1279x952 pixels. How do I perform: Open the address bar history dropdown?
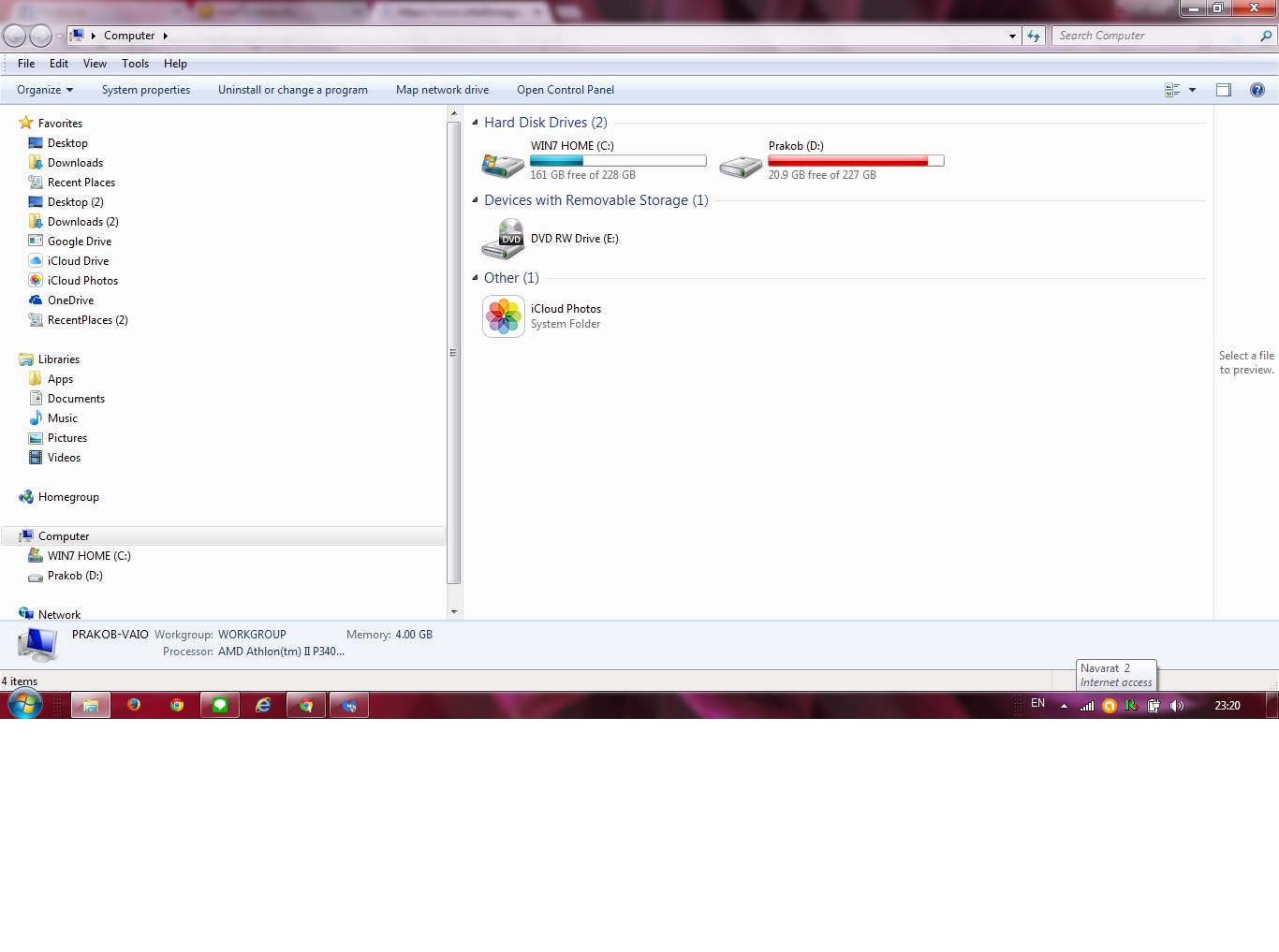1012,36
